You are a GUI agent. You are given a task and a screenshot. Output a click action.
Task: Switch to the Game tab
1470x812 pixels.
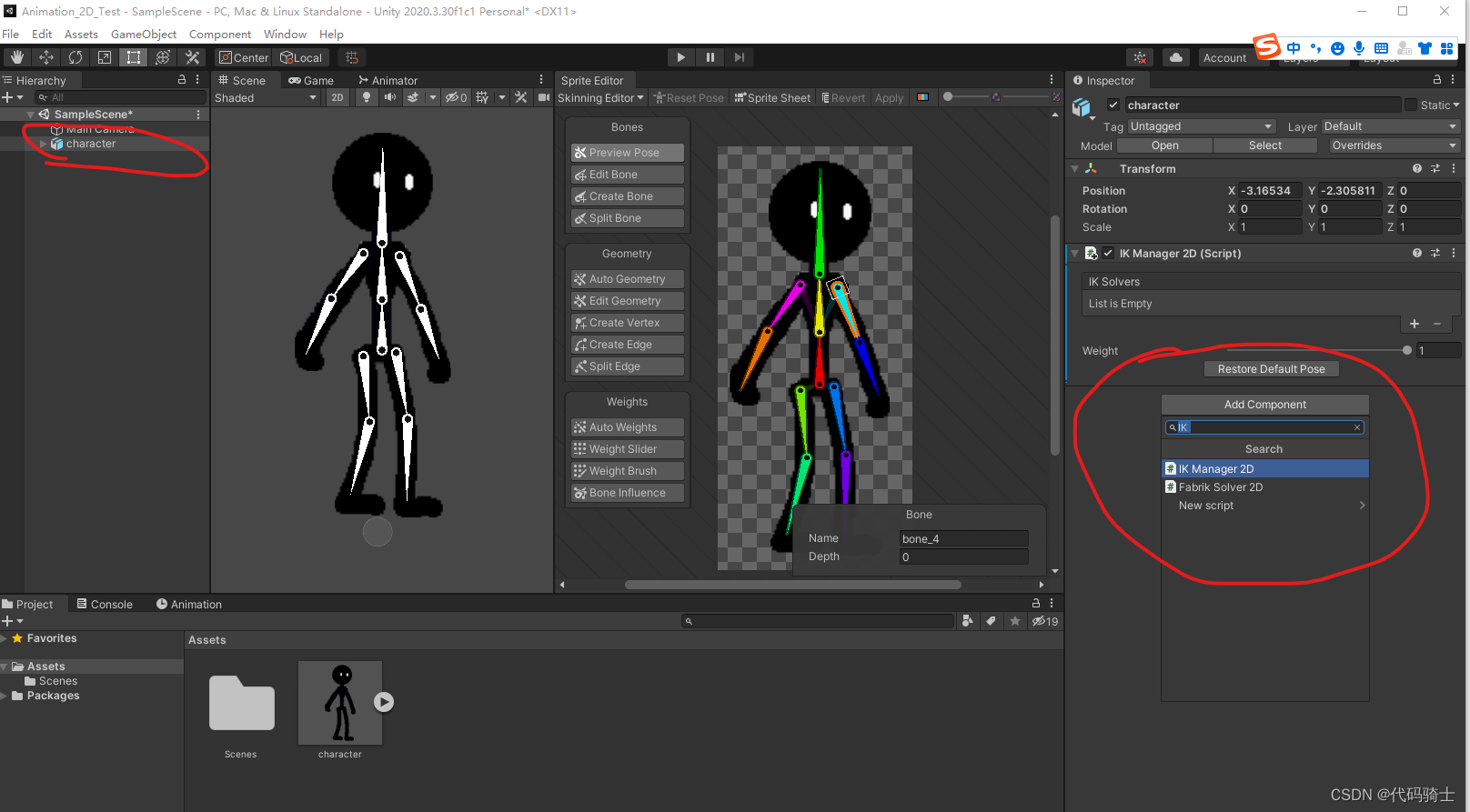click(x=311, y=80)
